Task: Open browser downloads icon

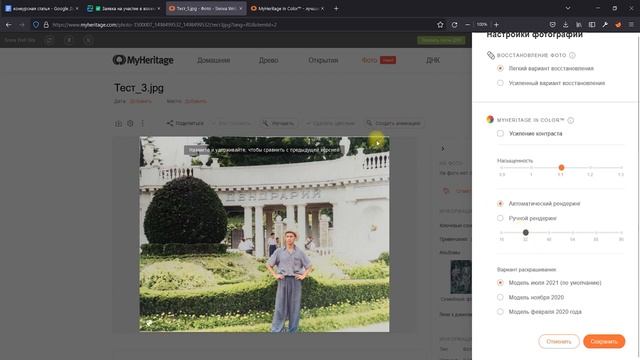Action: (x=565, y=25)
